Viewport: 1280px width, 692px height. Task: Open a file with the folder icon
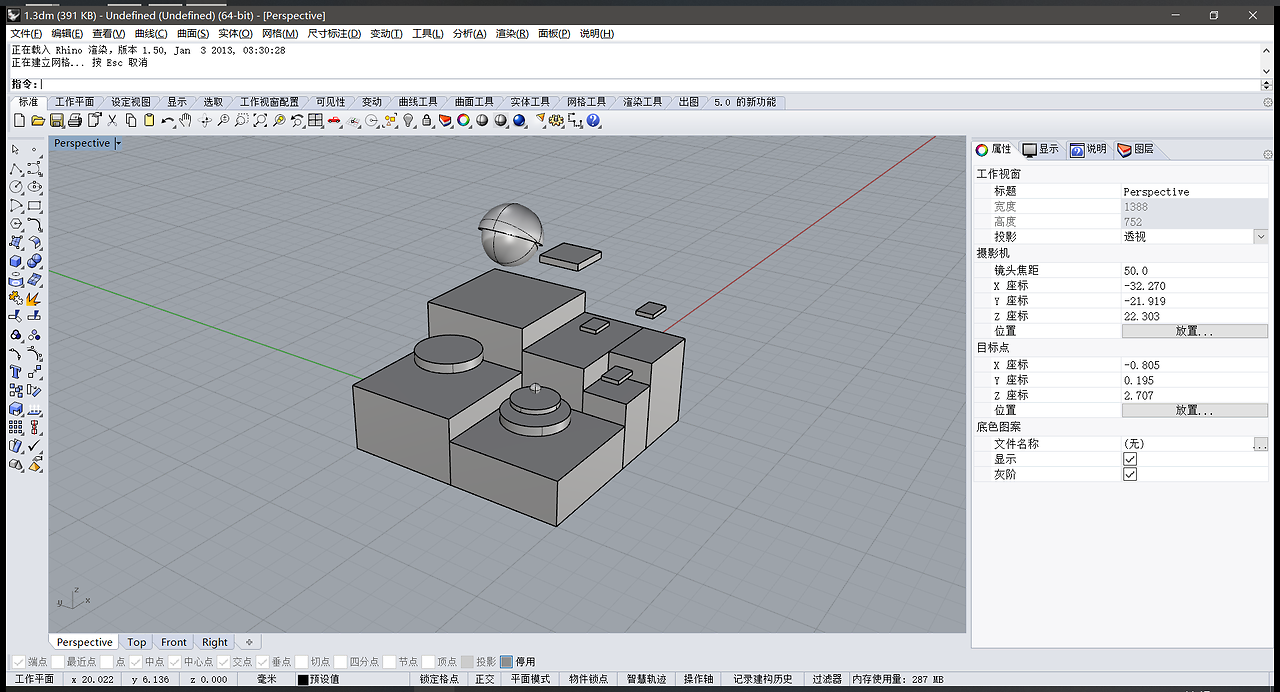tap(37, 120)
